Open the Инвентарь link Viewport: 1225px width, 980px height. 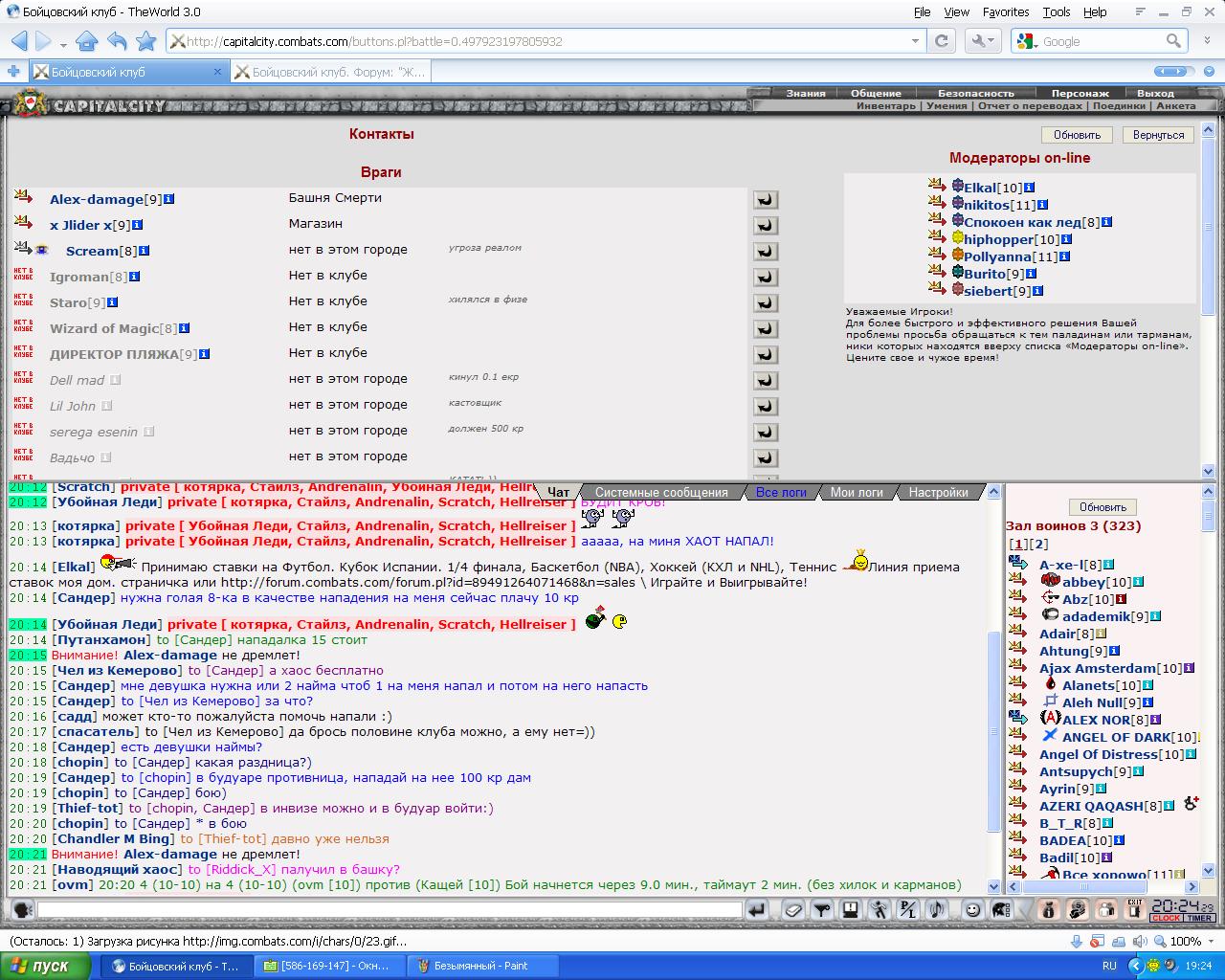point(886,105)
